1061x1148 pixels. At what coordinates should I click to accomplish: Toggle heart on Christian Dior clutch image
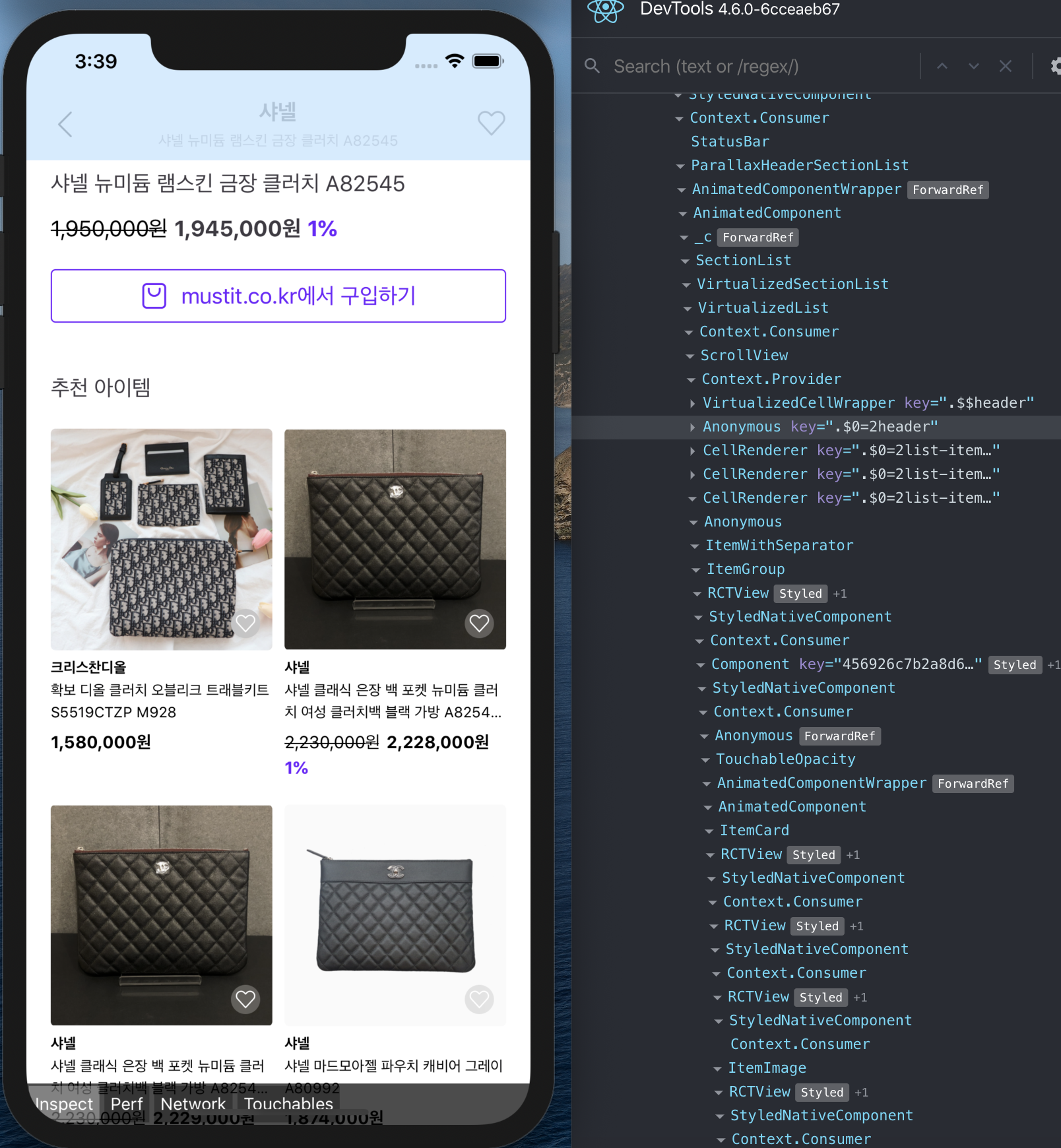(x=245, y=623)
